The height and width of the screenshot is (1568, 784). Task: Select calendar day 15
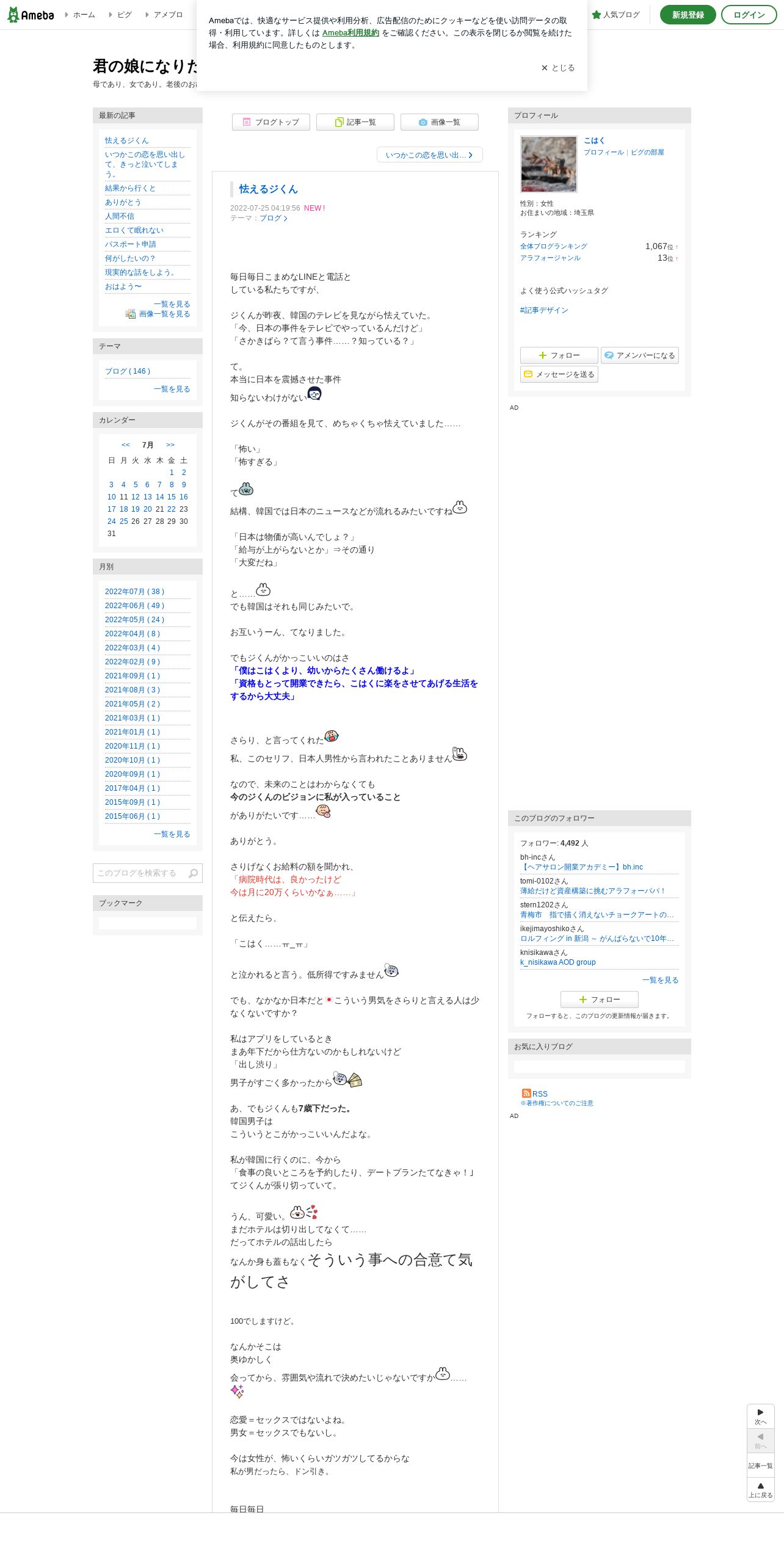(x=172, y=497)
